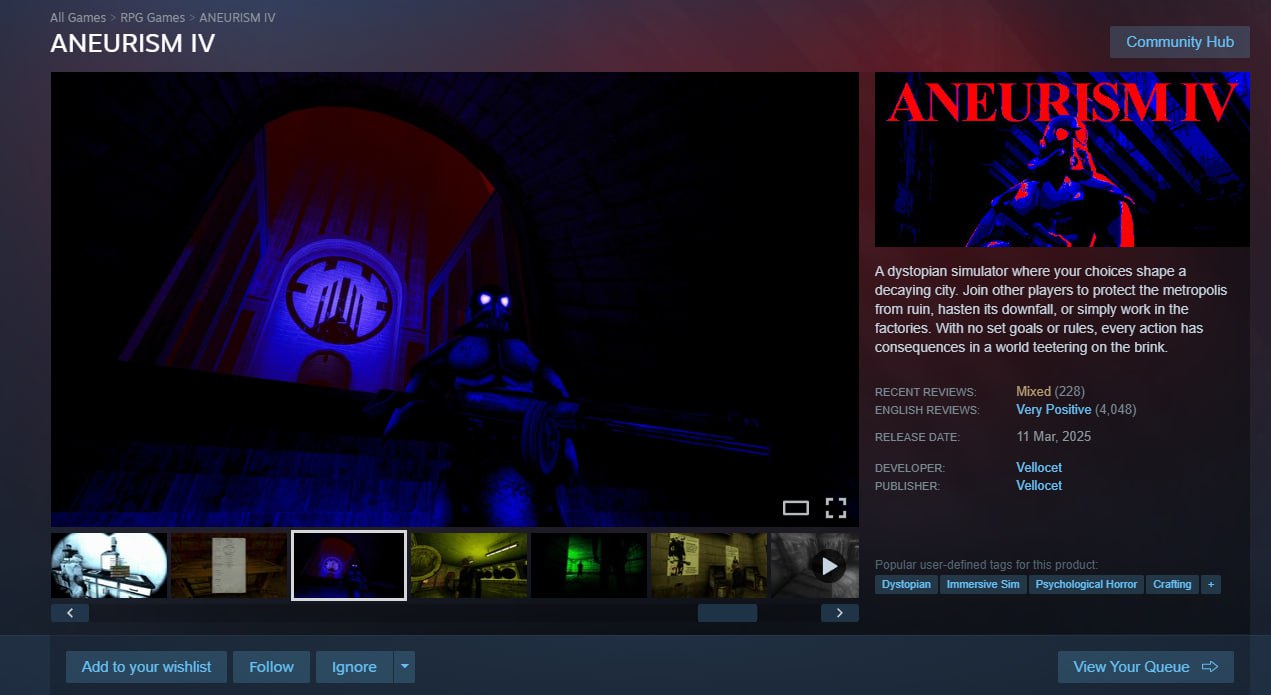Open the All Games breadcrumb link
The height and width of the screenshot is (695, 1271).
click(x=78, y=18)
